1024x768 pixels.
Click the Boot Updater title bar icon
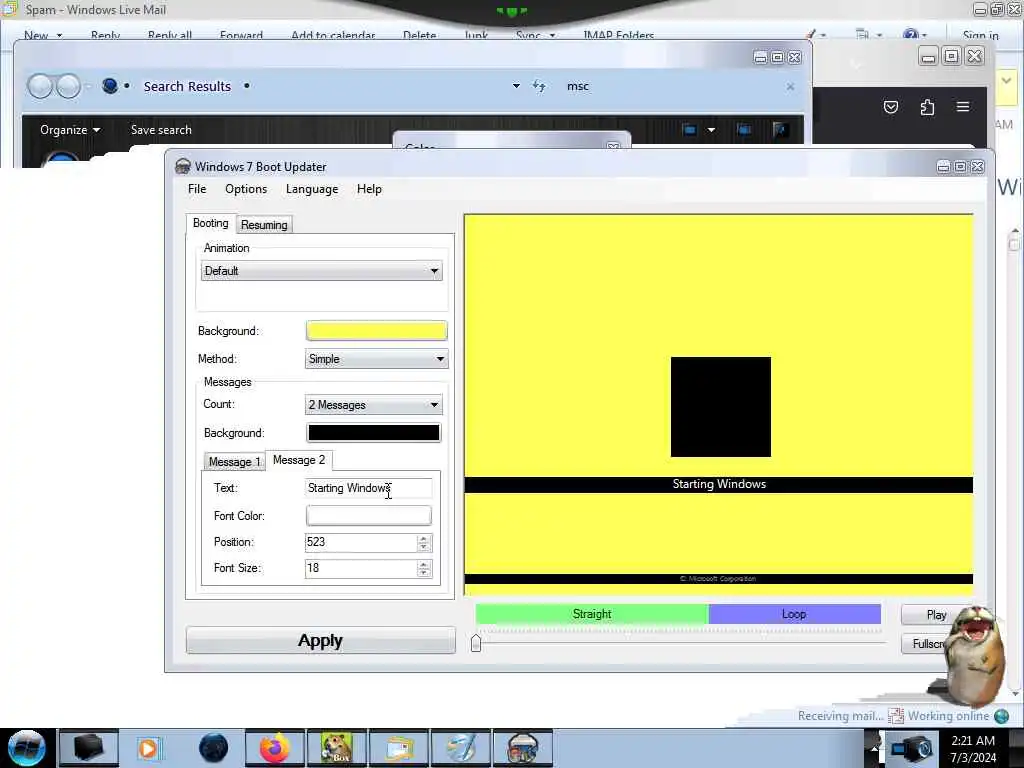[183, 167]
